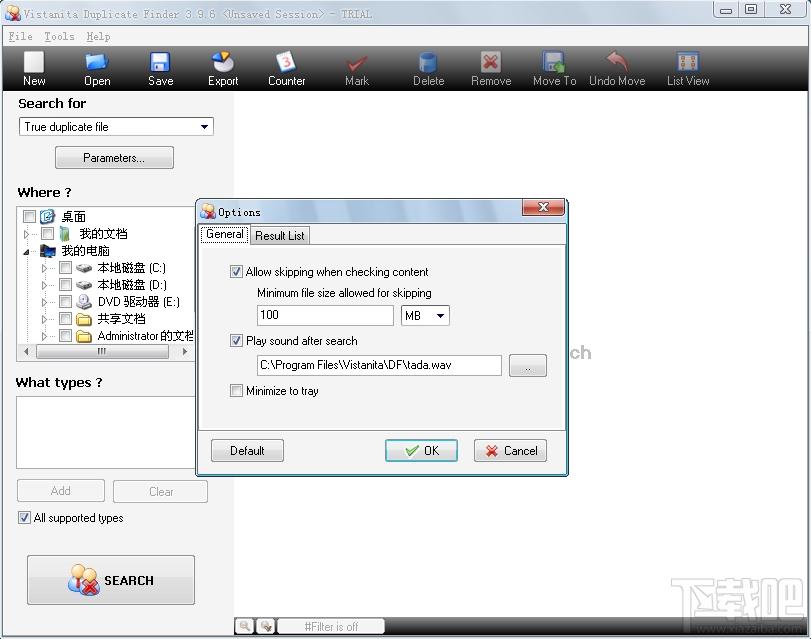Screen dimensions: 811x639
Task: Confirm options with OK button
Action: click(x=422, y=451)
